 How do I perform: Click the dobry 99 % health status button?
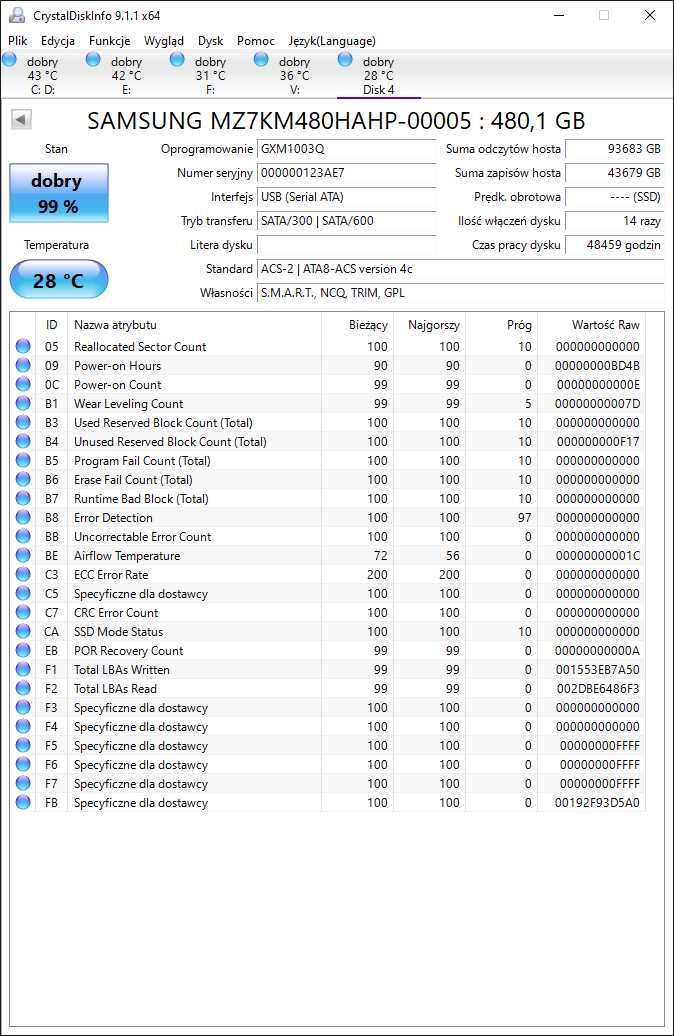tap(59, 193)
